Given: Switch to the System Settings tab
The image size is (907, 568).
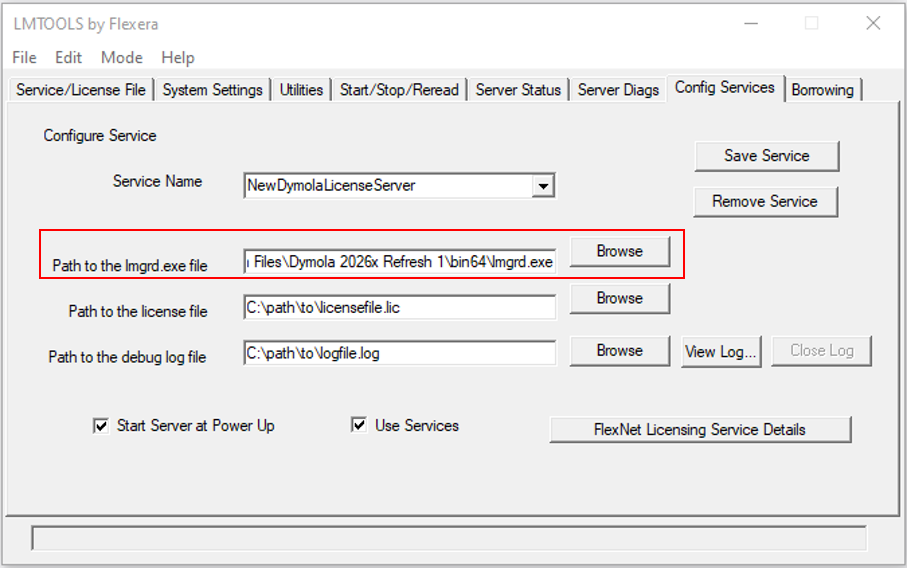Looking at the screenshot, I should (212, 90).
